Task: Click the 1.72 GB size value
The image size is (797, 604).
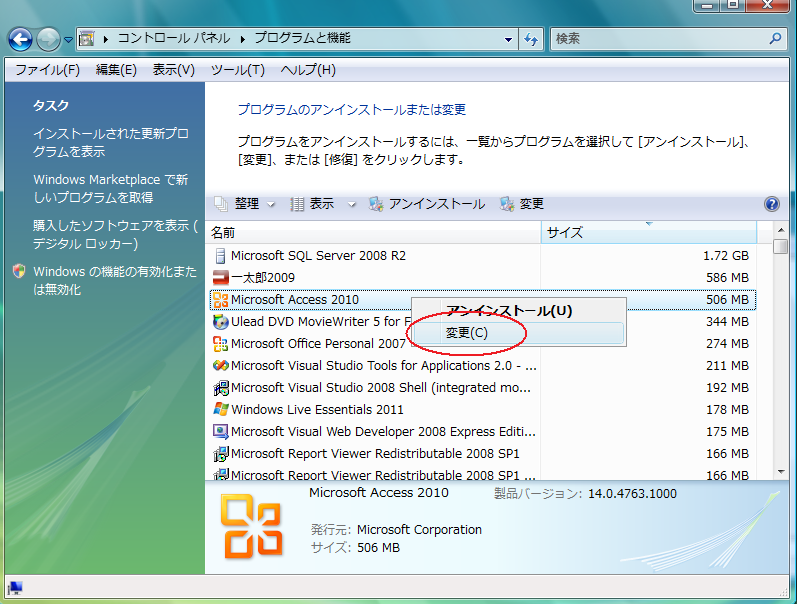Action: click(726, 256)
